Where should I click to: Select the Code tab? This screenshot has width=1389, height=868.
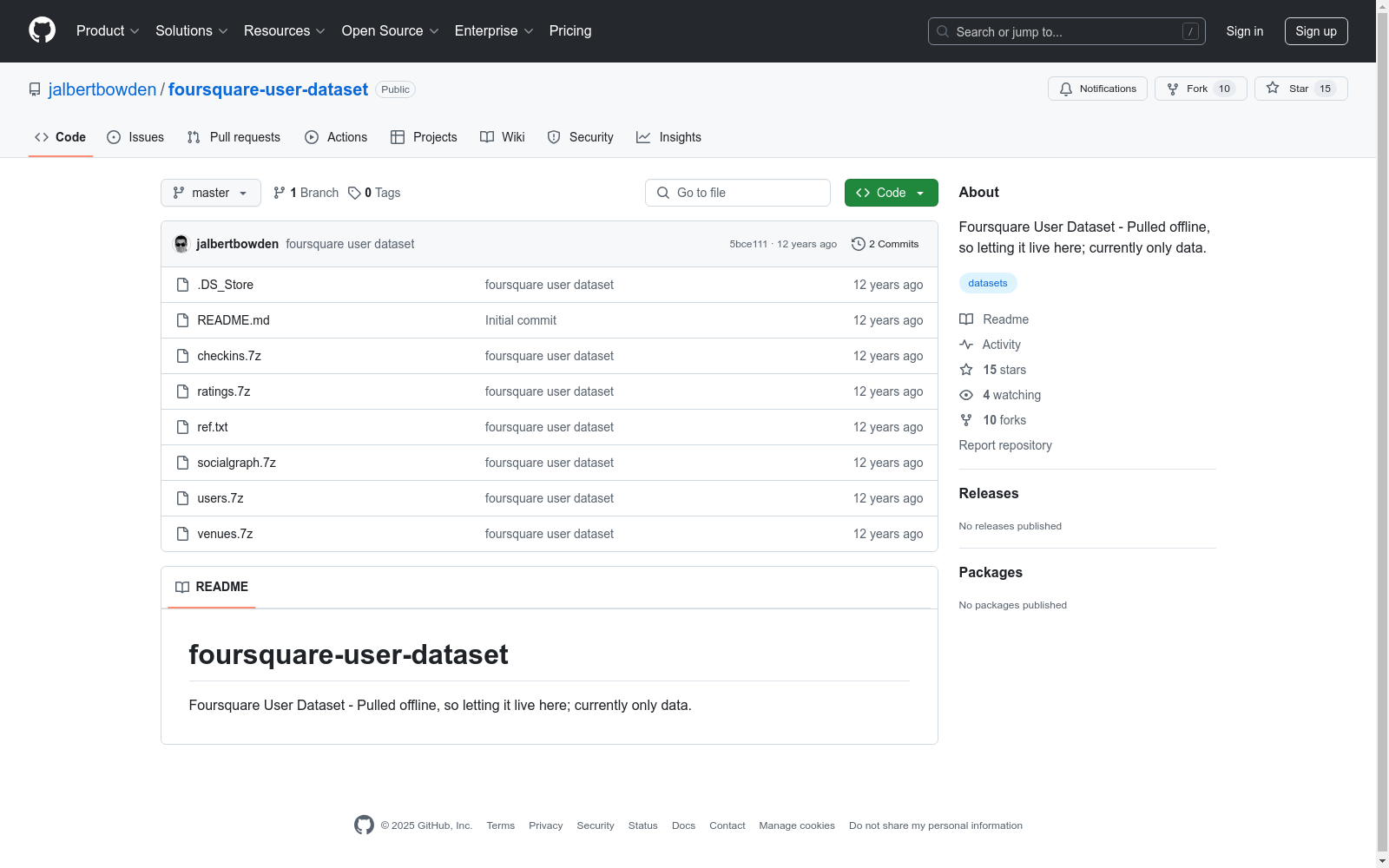tap(61, 137)
